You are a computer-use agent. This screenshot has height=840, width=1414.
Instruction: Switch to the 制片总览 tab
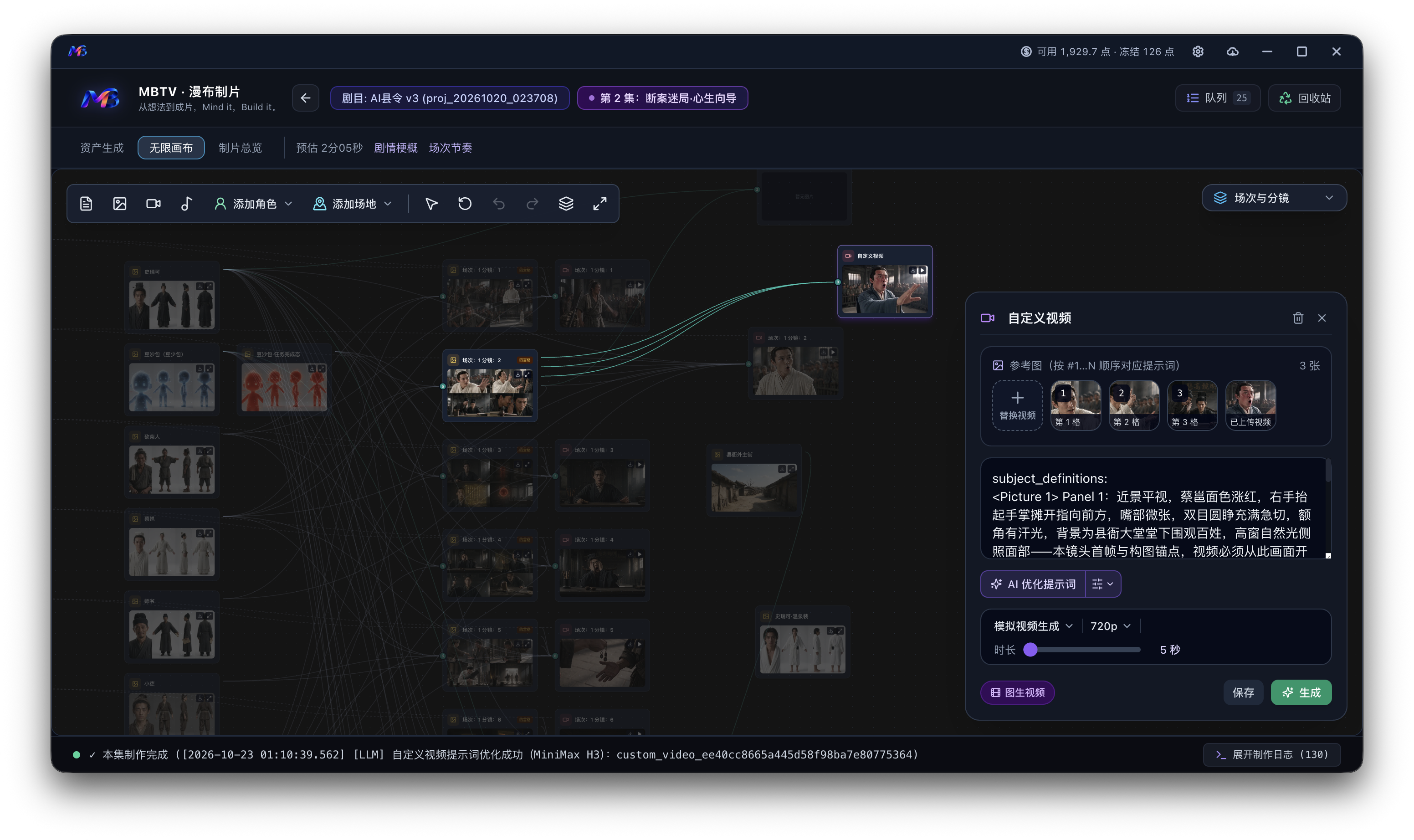(x=240, y=148)
